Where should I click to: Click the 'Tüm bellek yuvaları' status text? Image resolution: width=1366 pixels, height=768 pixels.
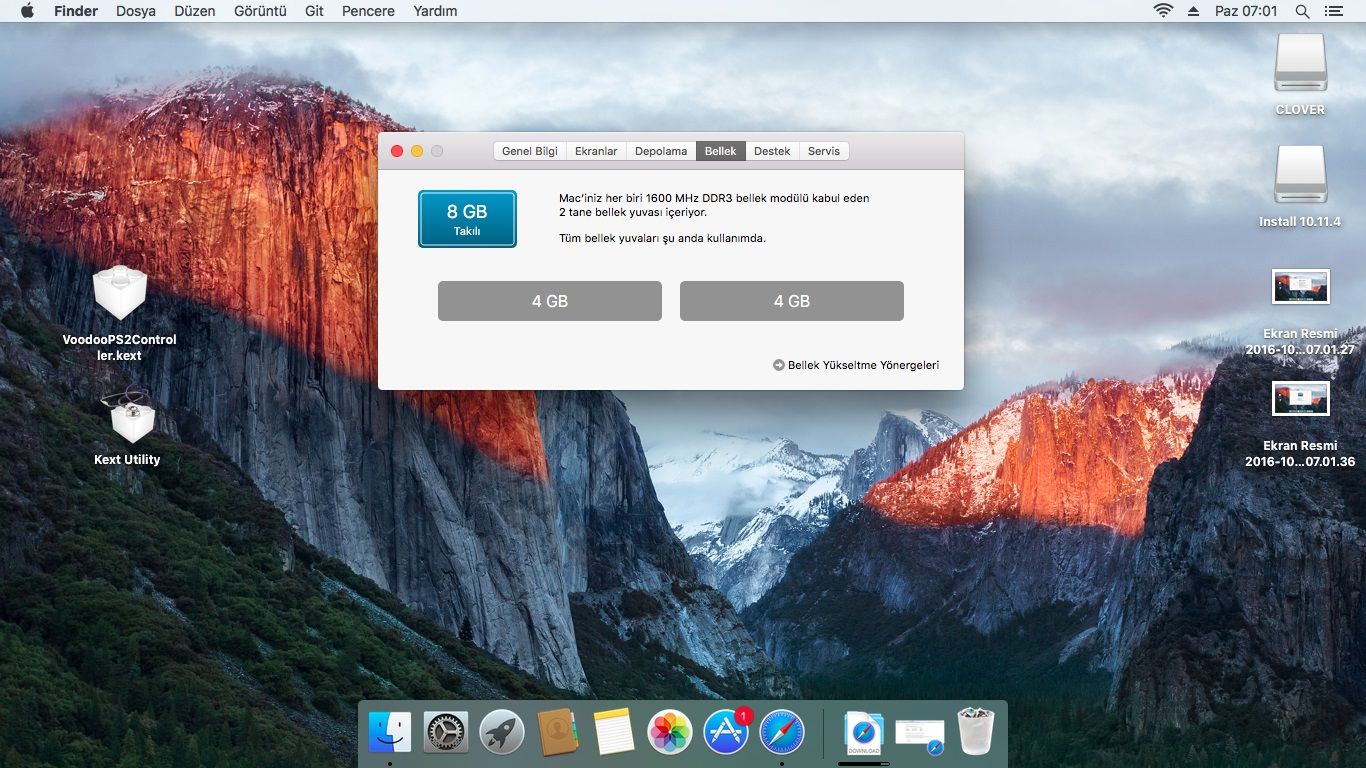(x=662, y=238)
